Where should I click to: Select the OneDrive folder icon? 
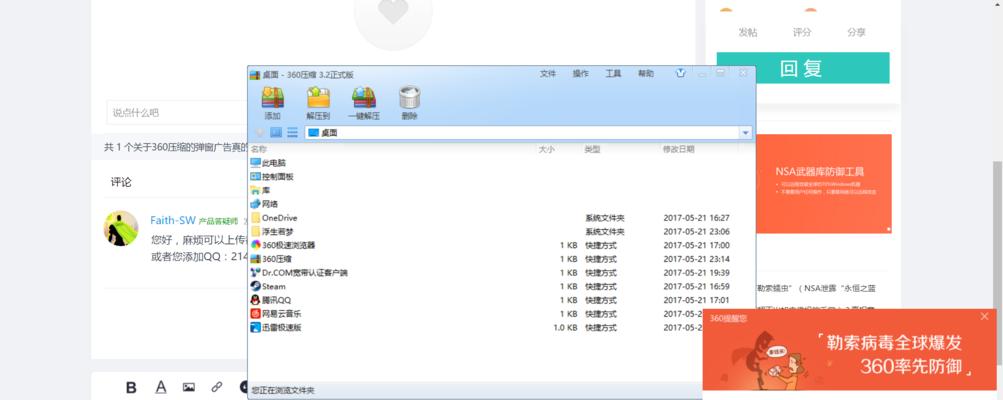click(256, 218)
